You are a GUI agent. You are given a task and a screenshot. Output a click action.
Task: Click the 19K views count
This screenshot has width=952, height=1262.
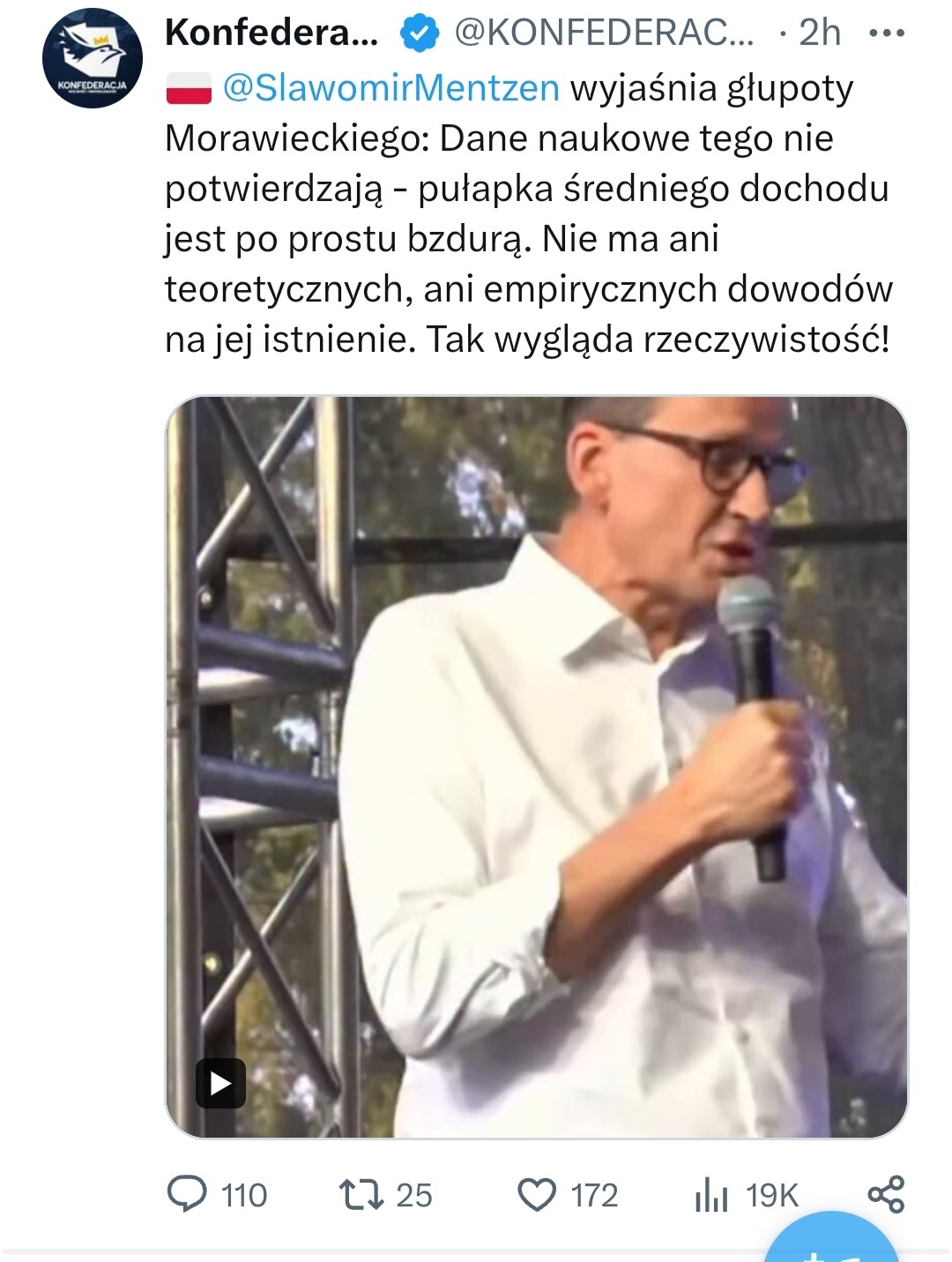click(772, 1196)
